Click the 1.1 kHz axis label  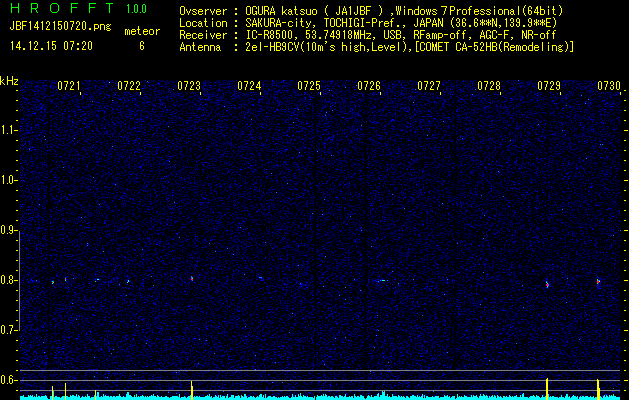click(x=8, y=130)
